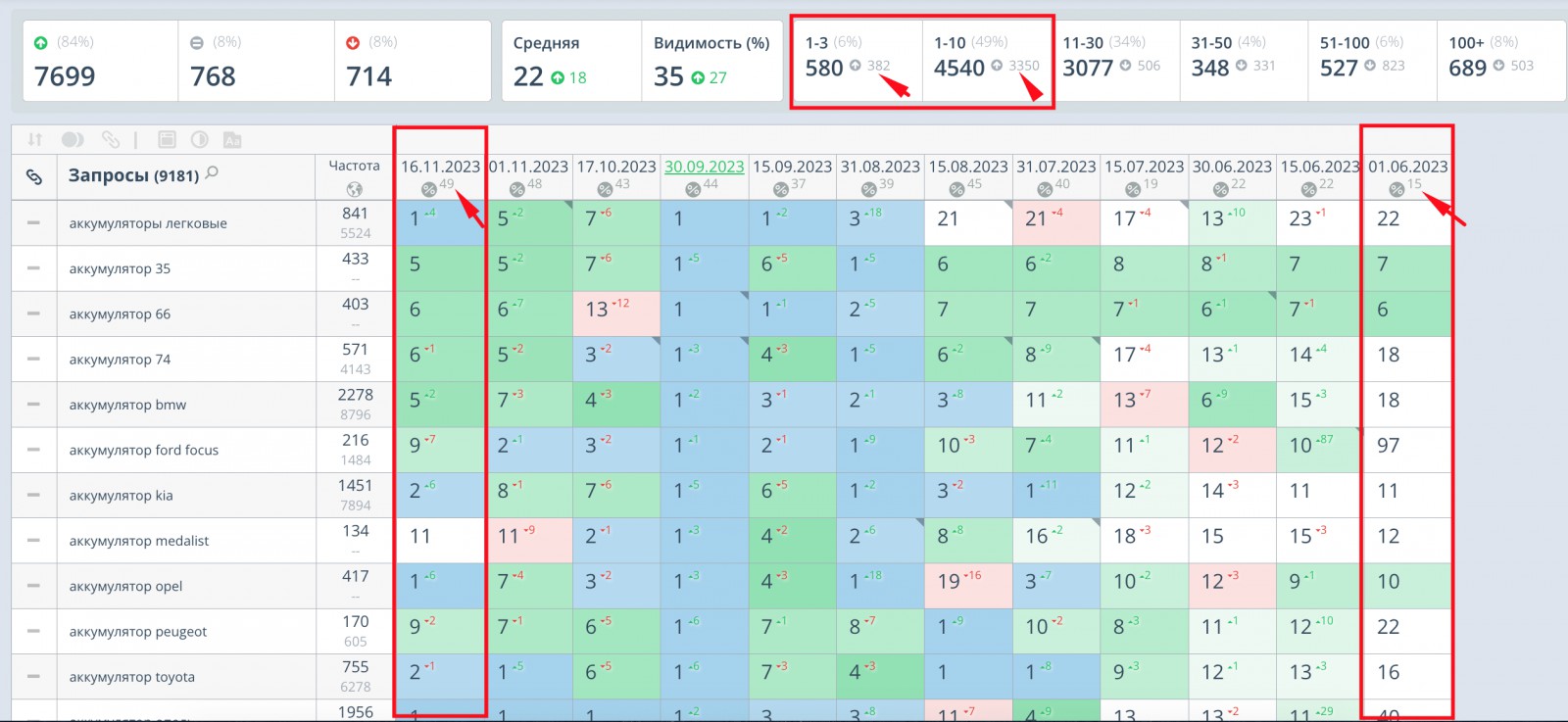
Task: Click the Видимость (%) card
Action: pyautogui.click(x=712, y=61)
